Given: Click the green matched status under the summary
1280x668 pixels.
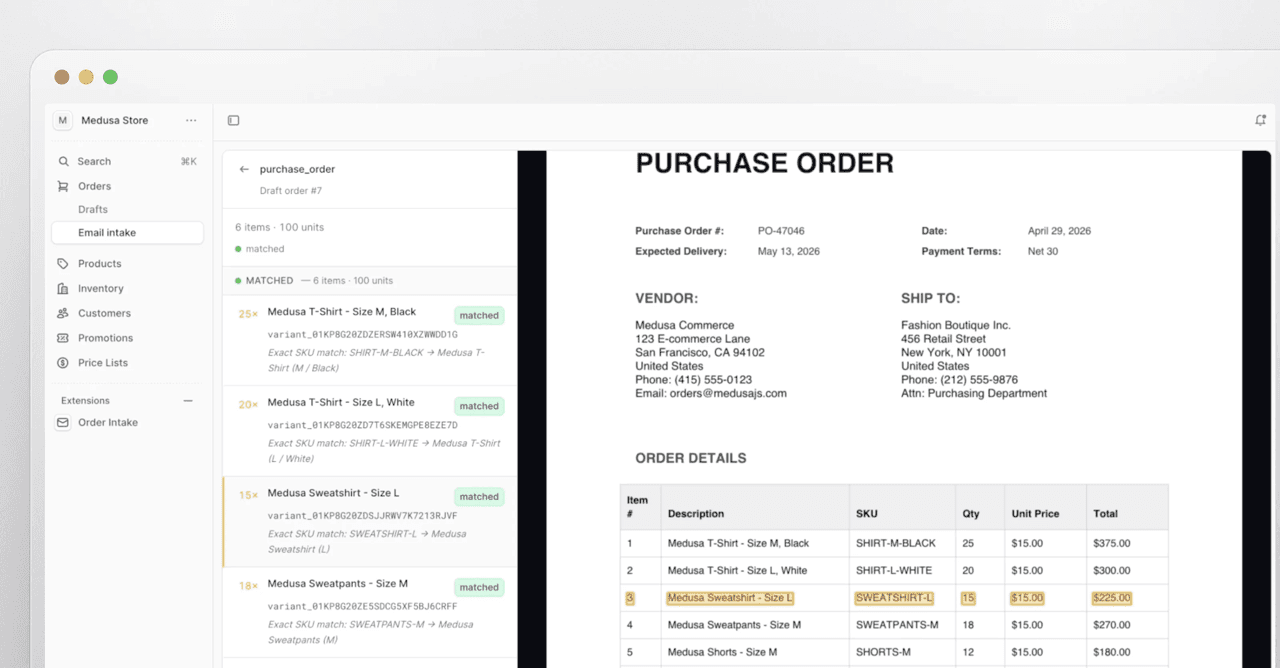Looking at the screenshot, I should pos(260,249).
